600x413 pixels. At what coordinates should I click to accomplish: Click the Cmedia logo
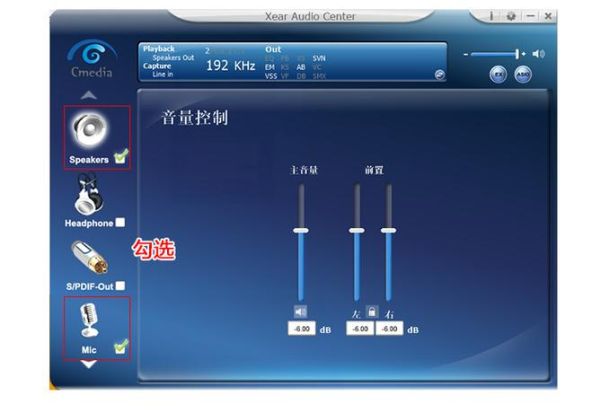89,62
